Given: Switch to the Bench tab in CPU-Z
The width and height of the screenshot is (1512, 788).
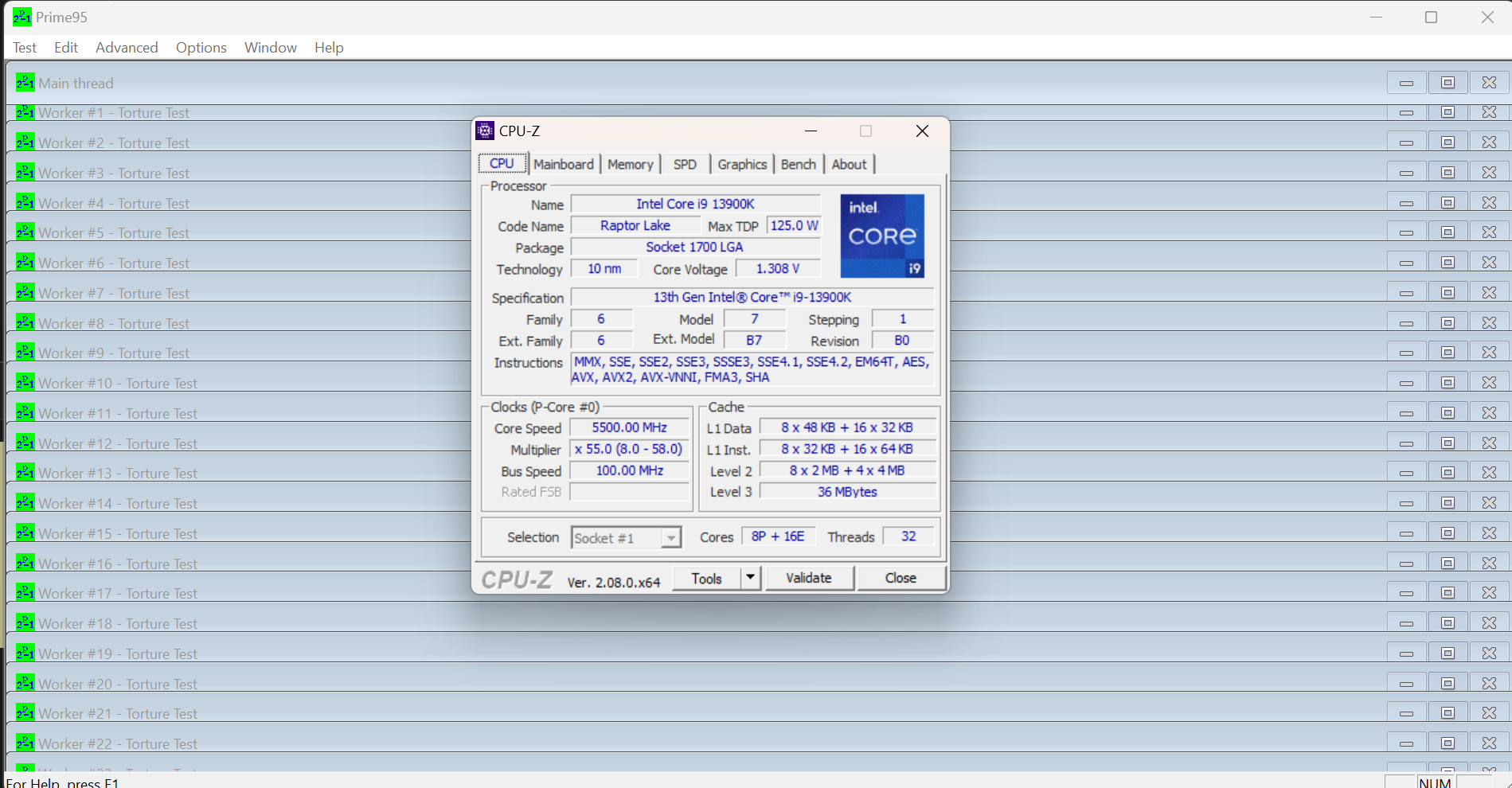Looking at the screenshot, I should click(x=799, y=164).
